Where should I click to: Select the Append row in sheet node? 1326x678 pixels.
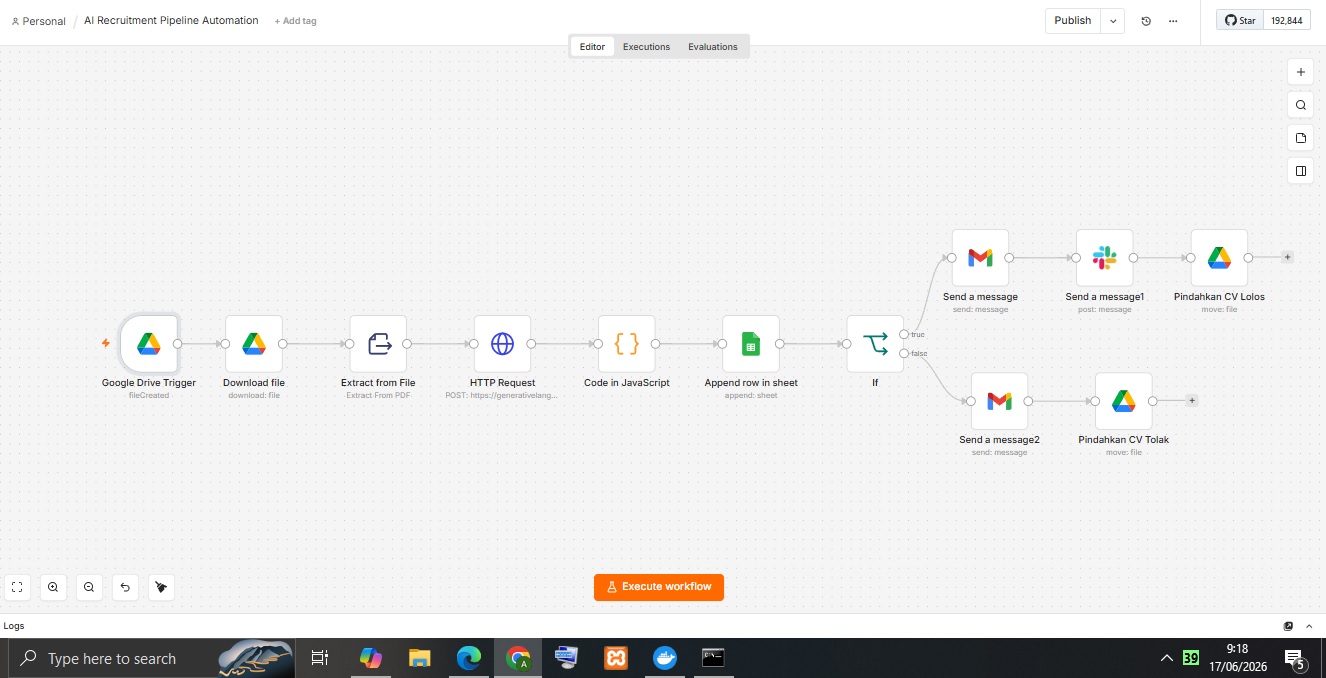[x=751, y=344]
